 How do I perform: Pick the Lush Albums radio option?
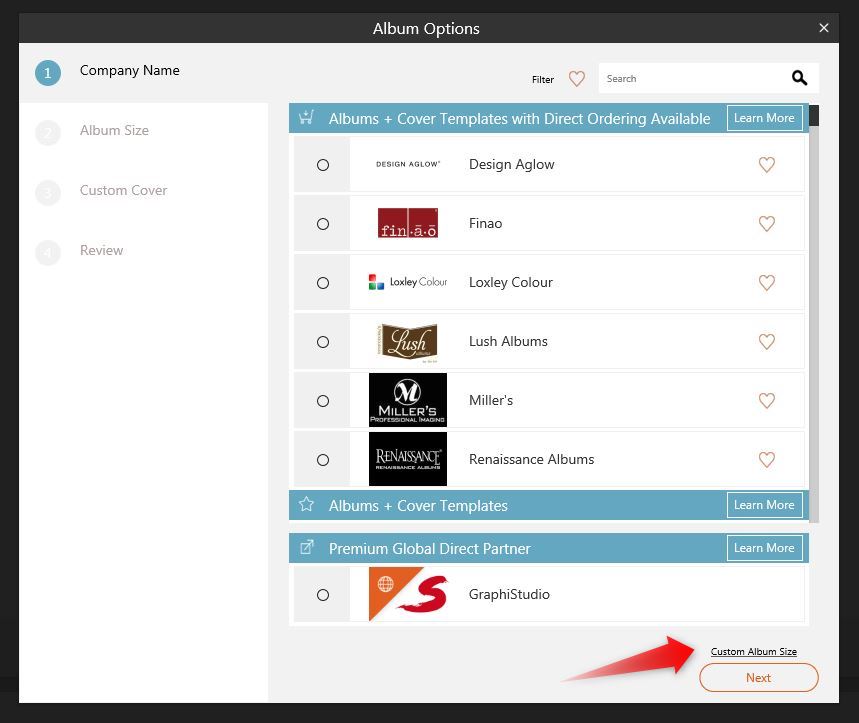(x=323, y=342)
